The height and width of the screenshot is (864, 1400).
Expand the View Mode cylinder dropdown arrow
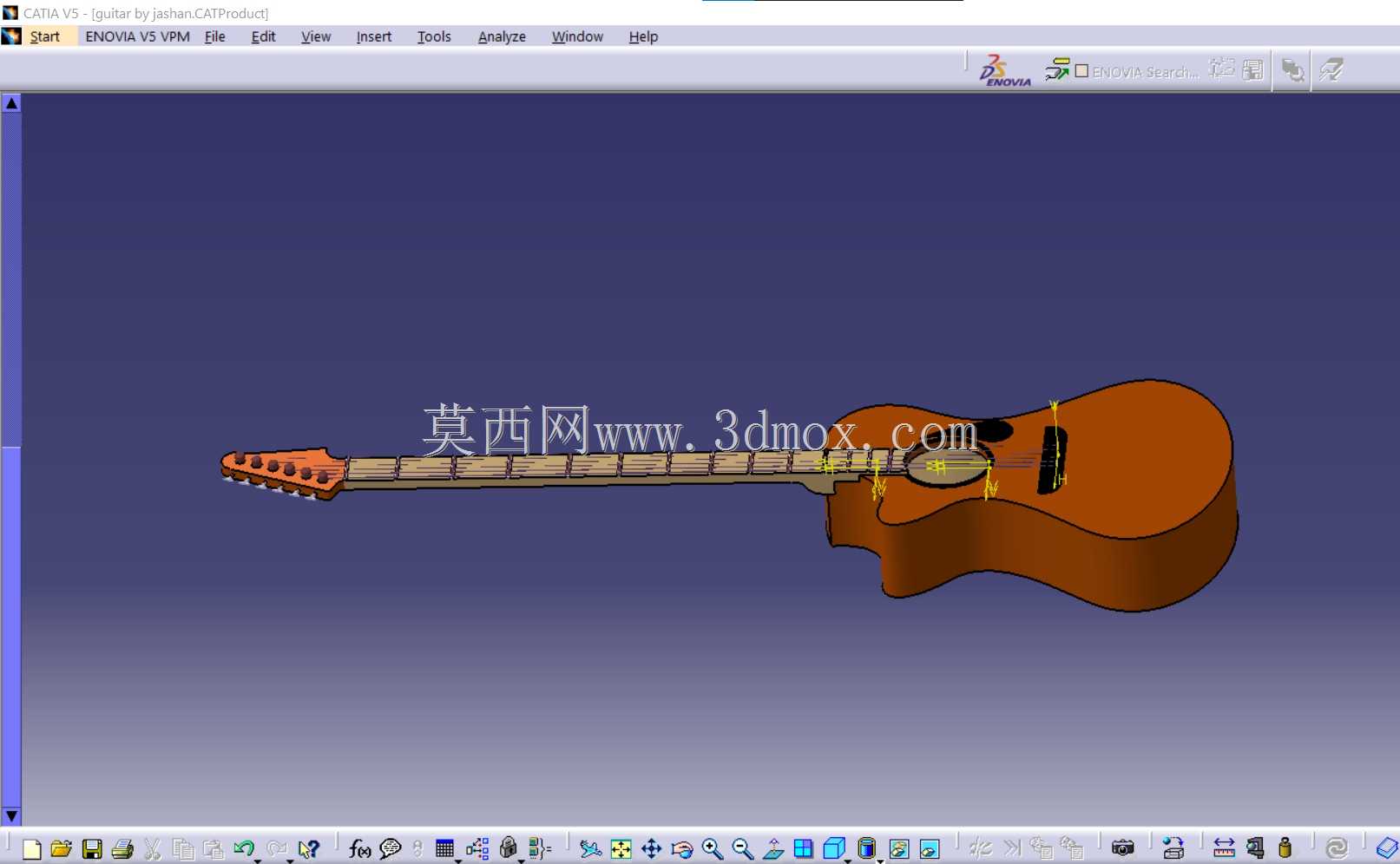click(880, 861)
